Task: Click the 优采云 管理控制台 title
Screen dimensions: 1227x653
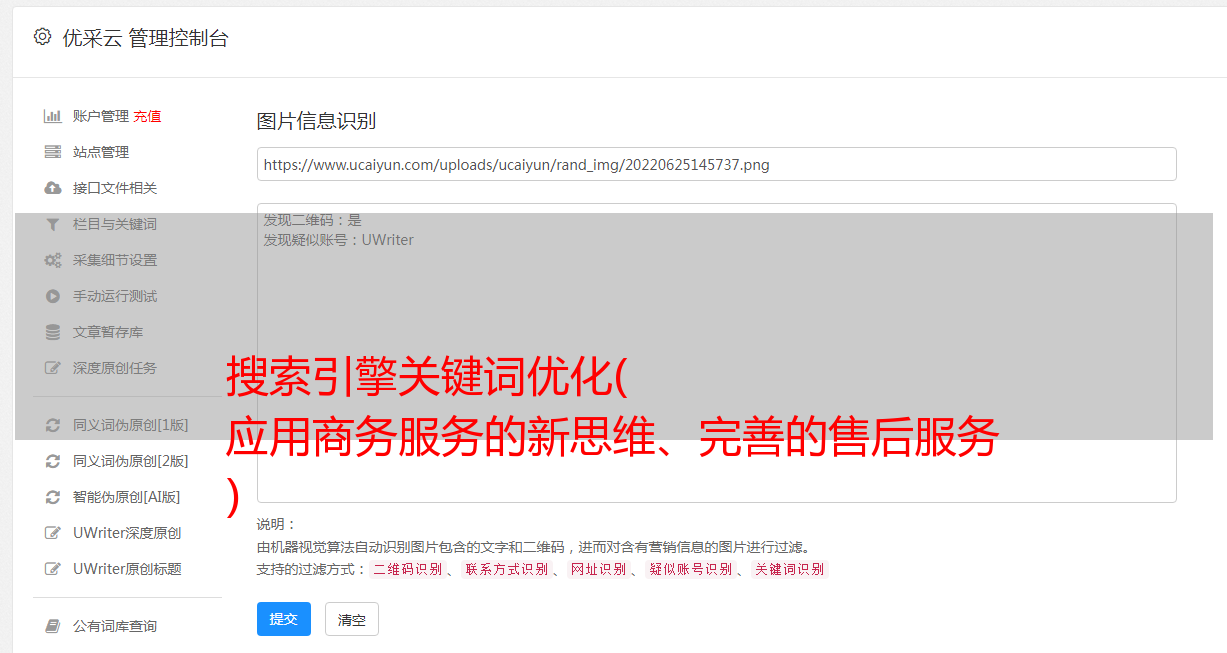Action: click(145, 38)
